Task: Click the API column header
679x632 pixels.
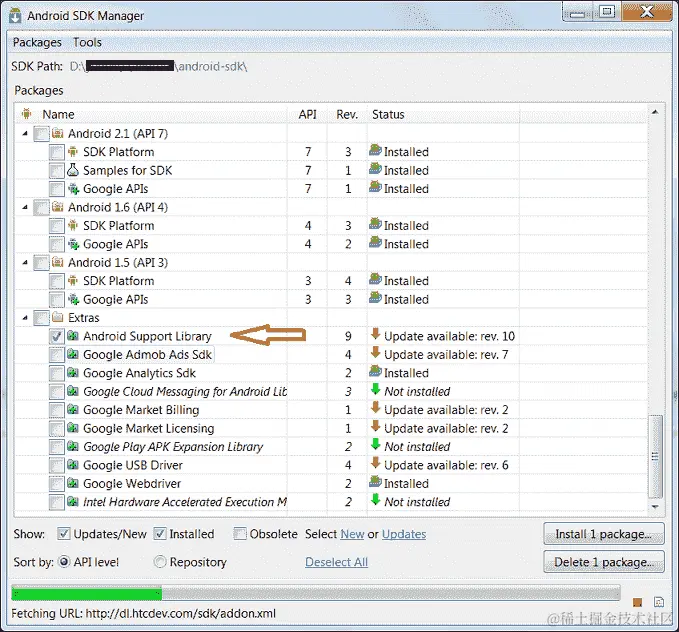Action: pos(307,114)
